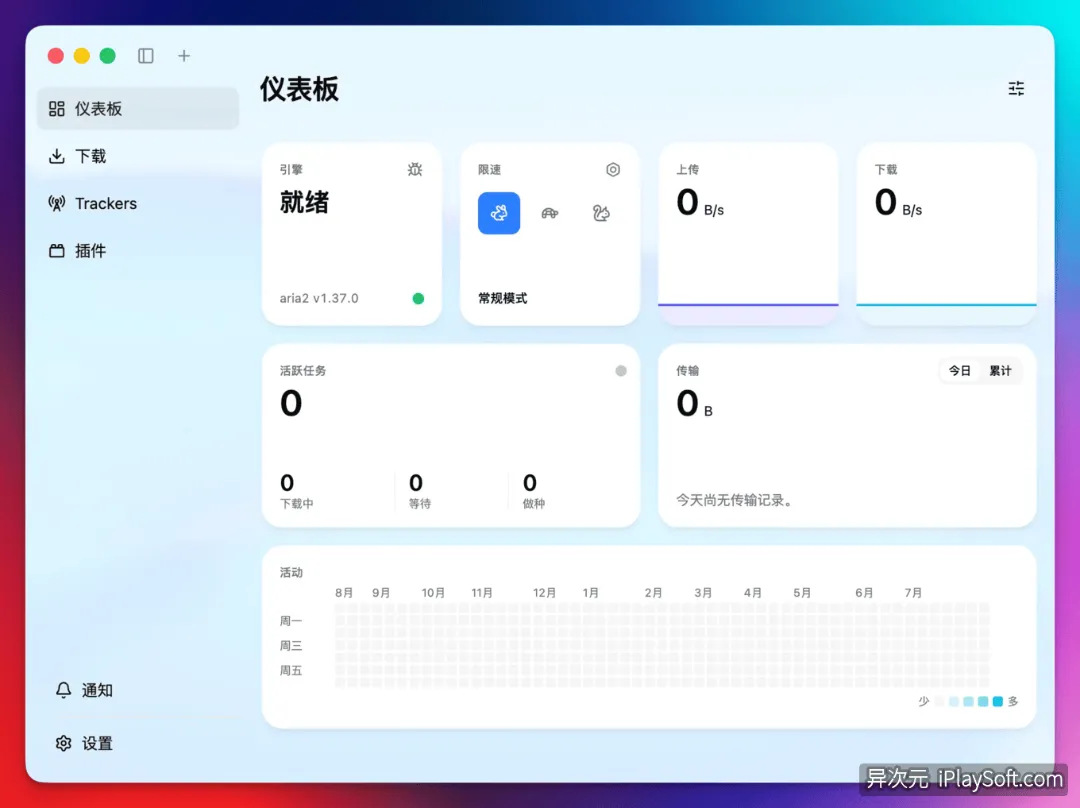Open the 限速 speed limit settings icon
This screenshot has width=1080, height=808.
click(613, 169)
